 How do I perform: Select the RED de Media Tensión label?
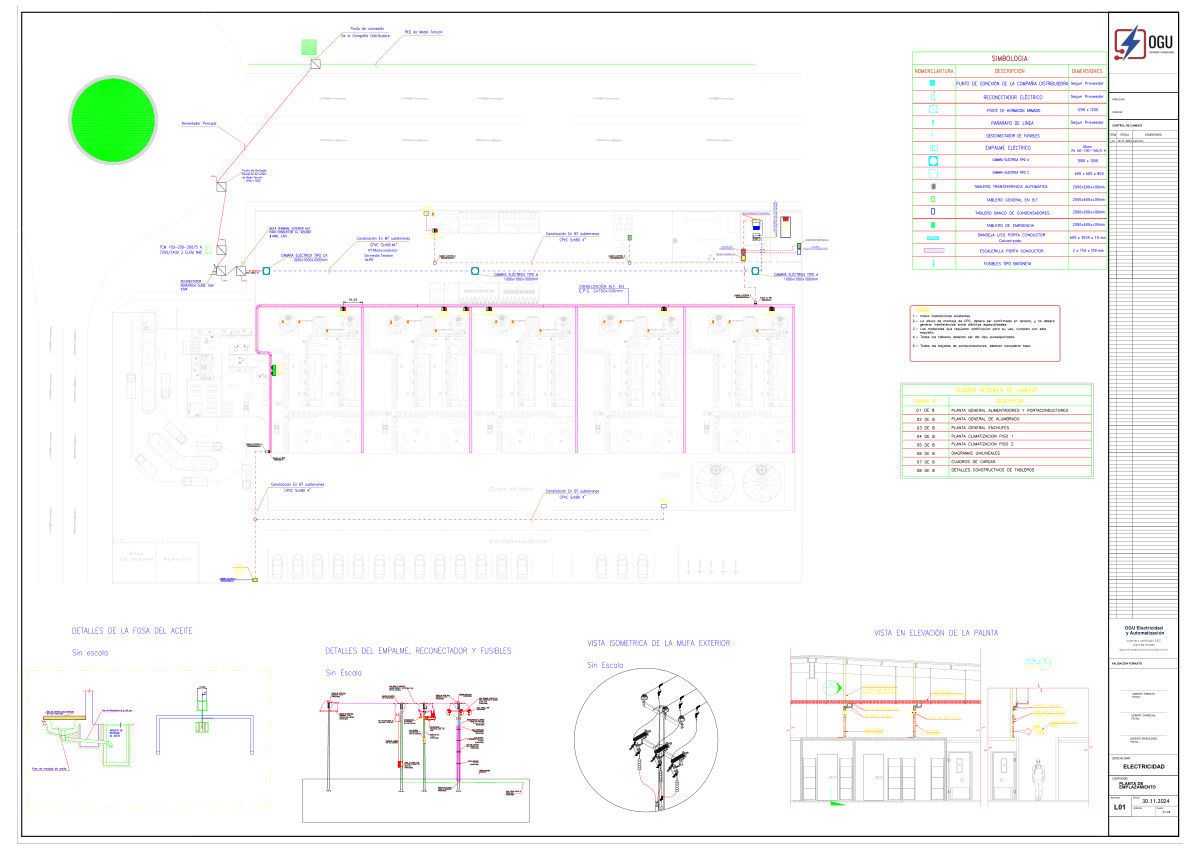[x=423, y=32]
